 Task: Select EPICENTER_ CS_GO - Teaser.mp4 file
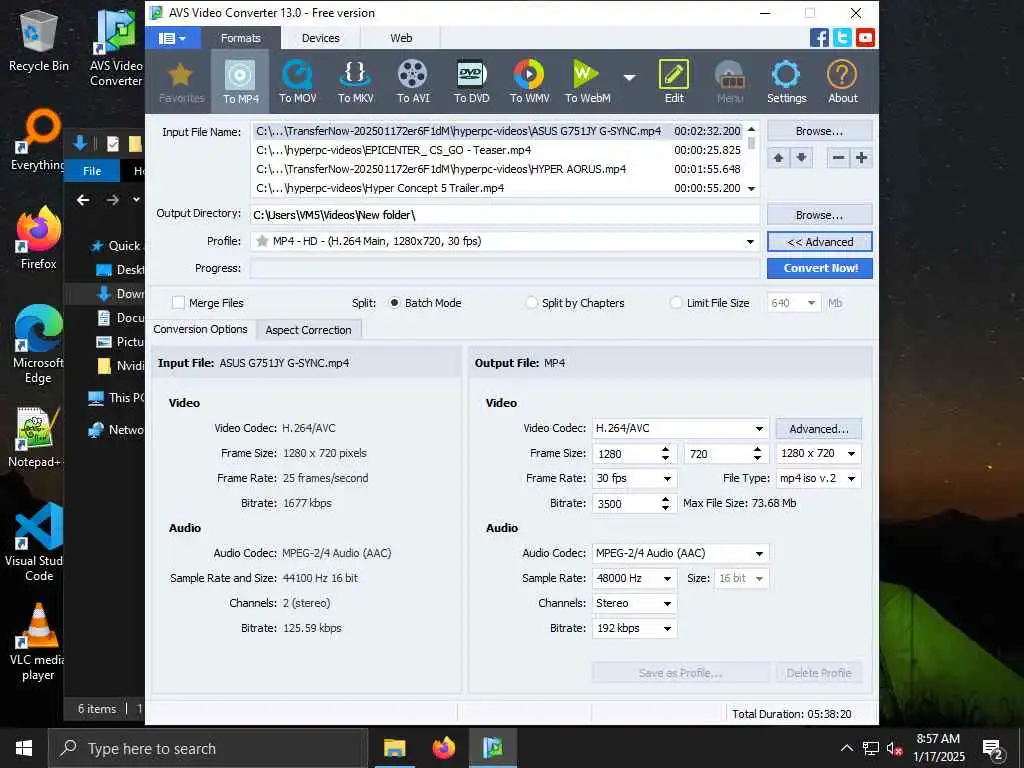click(498, 150)
